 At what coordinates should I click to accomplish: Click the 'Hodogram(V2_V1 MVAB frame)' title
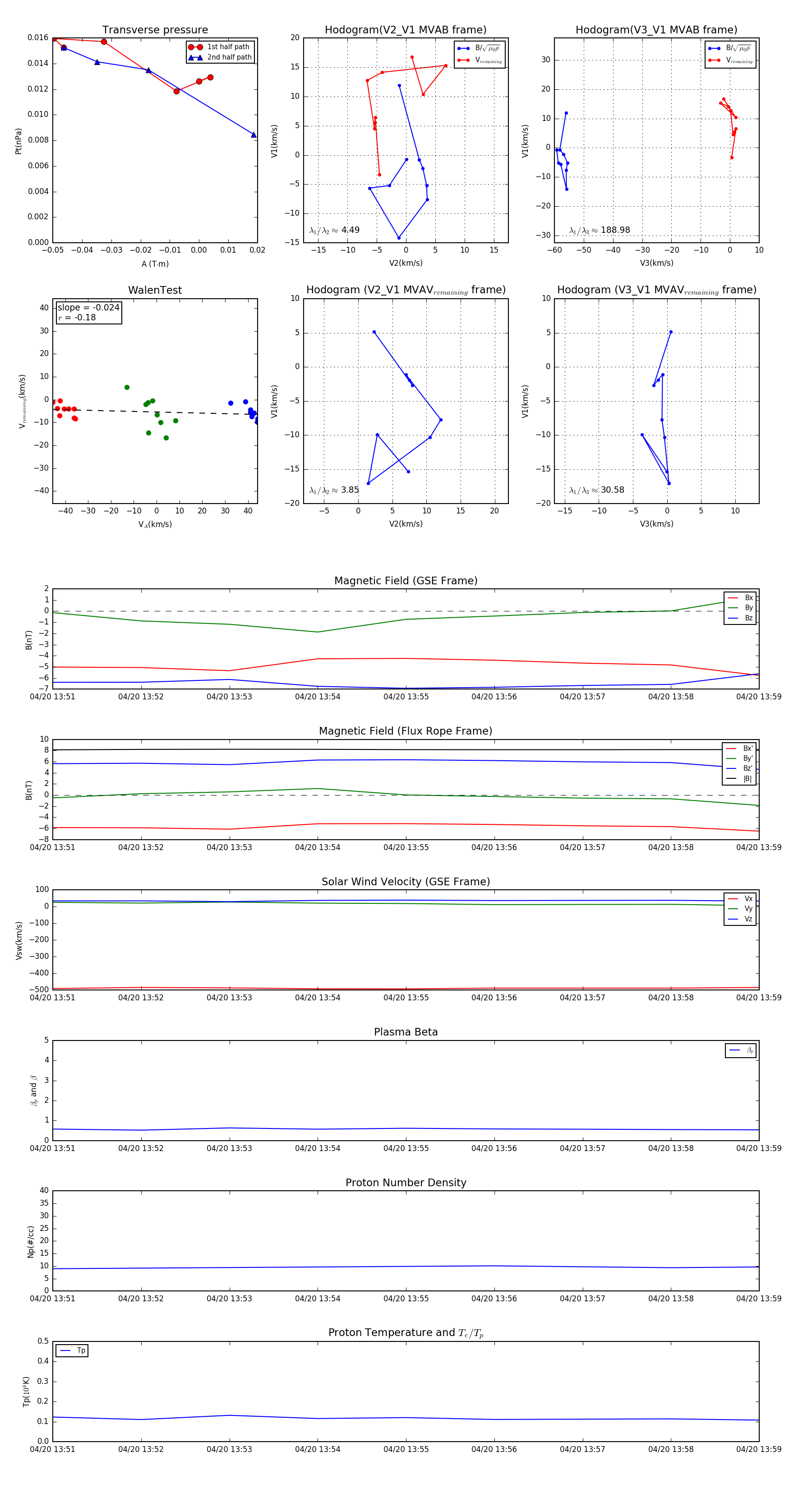406,29
